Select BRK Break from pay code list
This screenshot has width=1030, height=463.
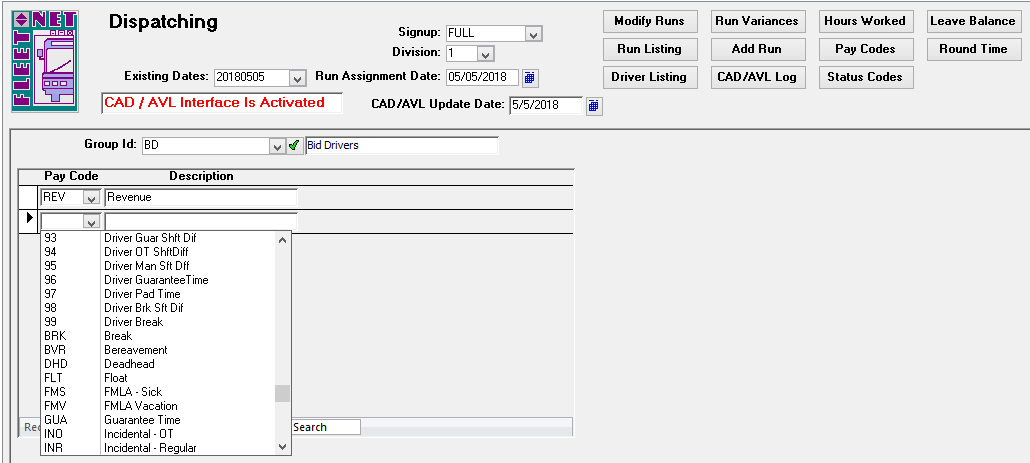pos(118,336)
